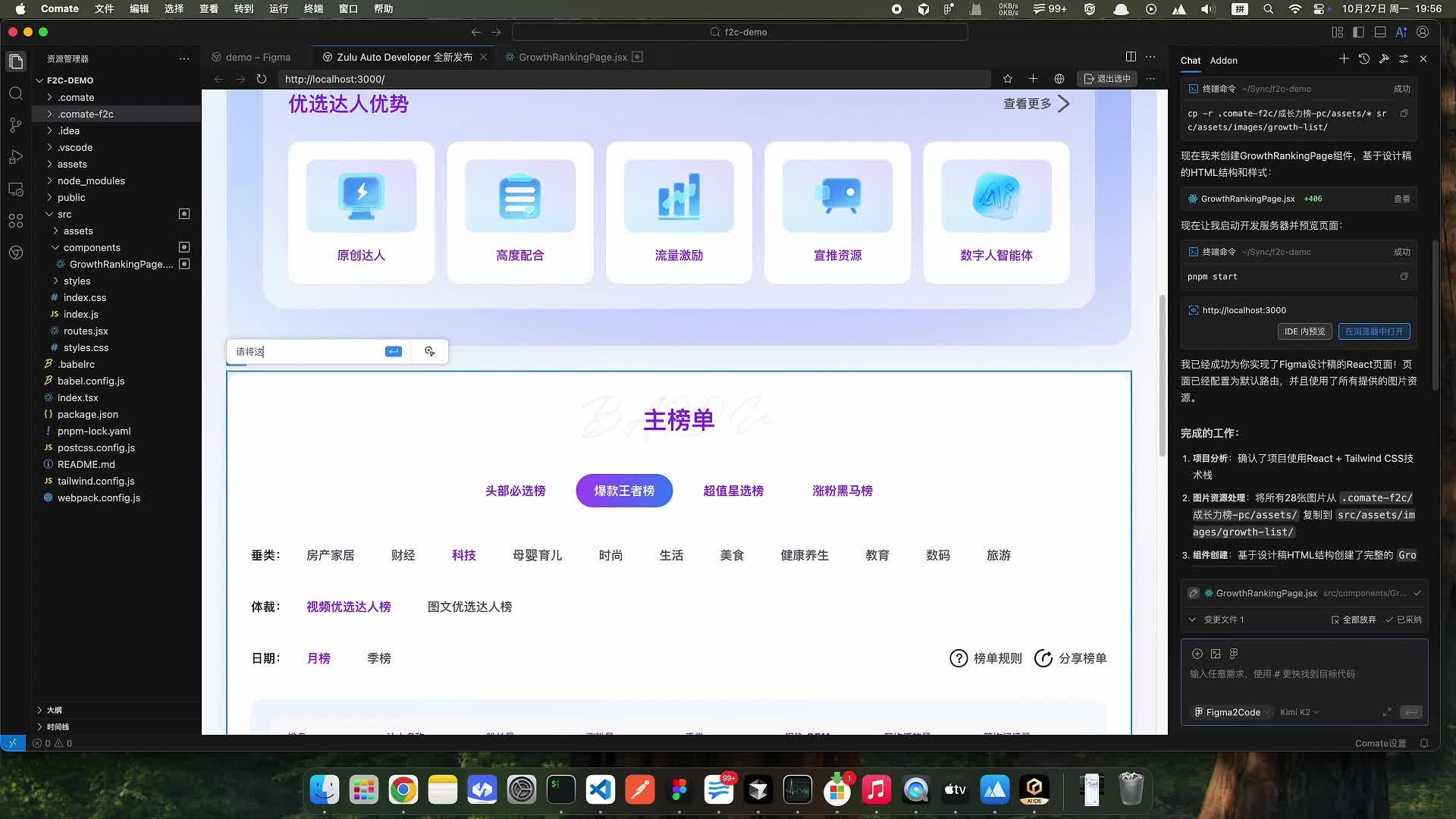Expand the chat input box
Viewport: 1456px width, 819px height.
[1387, 712]
